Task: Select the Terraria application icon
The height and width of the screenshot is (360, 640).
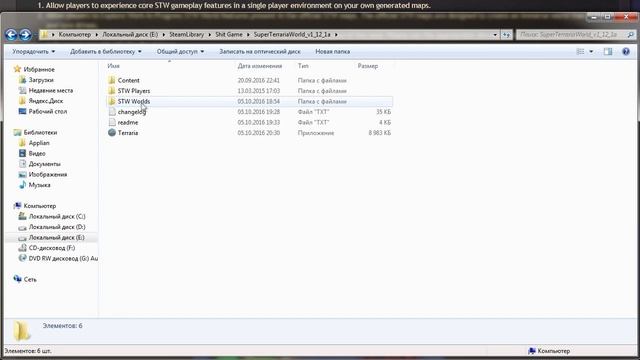Action: point(112,133)
